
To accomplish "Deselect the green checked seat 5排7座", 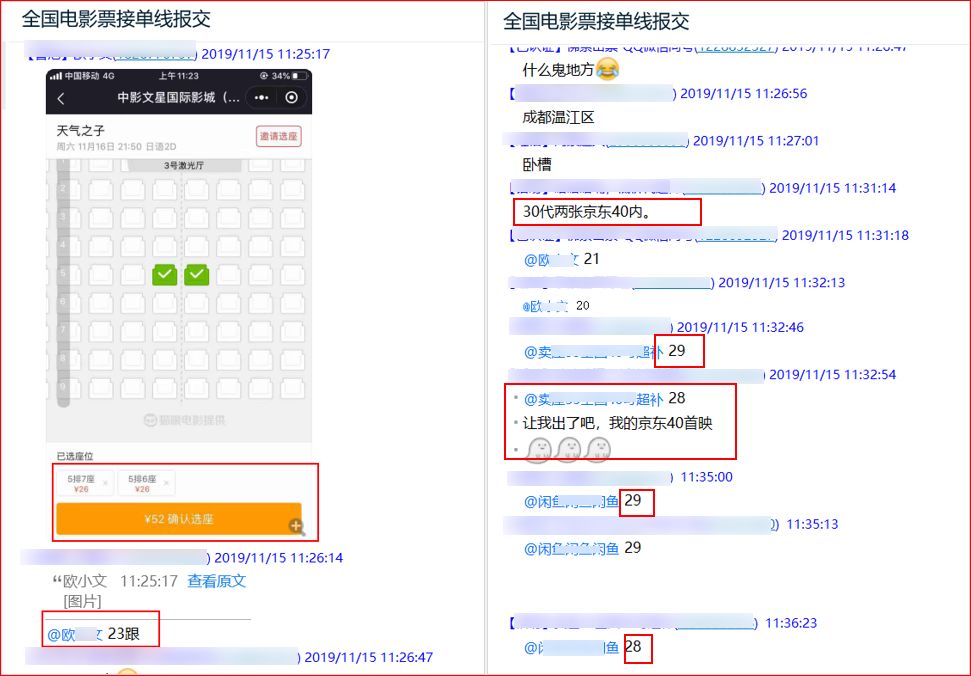I will (163, 274).
